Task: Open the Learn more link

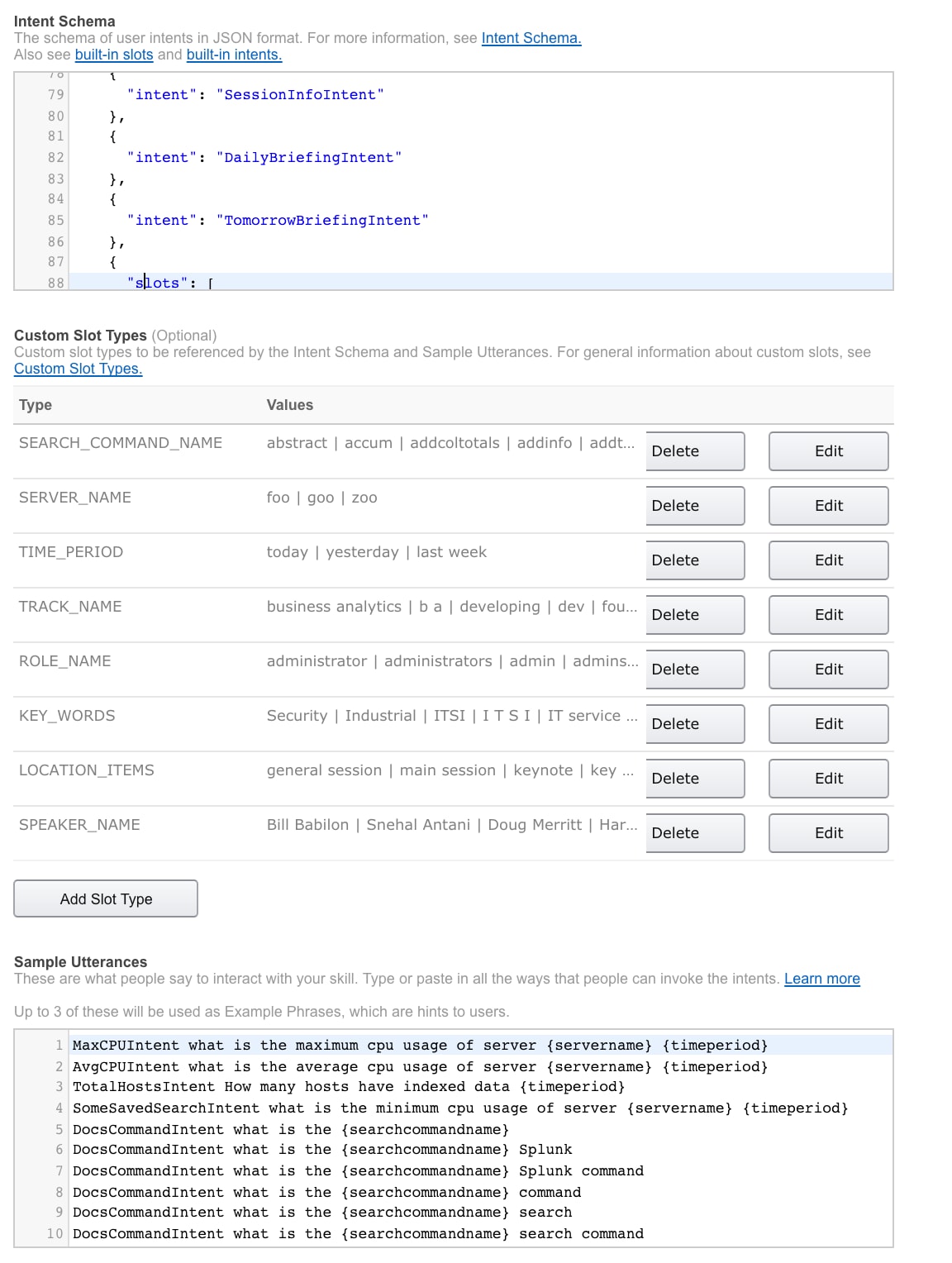Action: 822,979
